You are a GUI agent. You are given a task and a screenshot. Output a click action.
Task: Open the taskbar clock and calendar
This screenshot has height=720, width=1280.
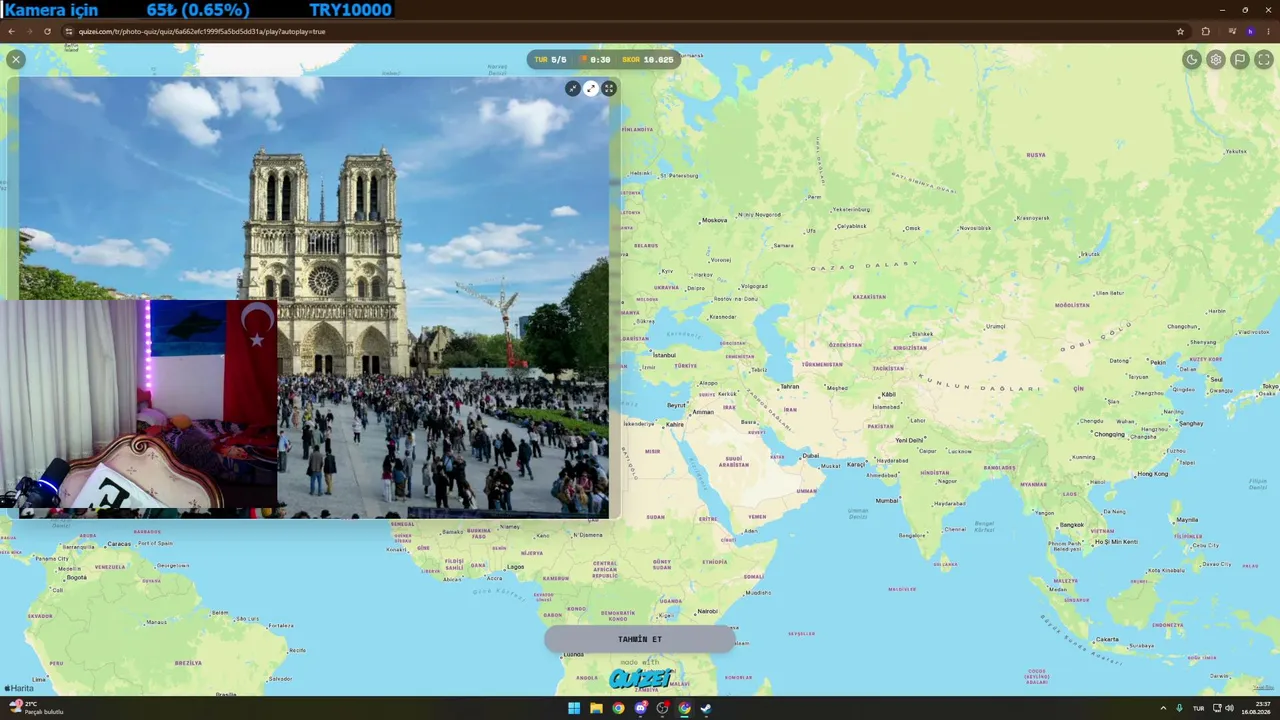(x=1257, y=708)
